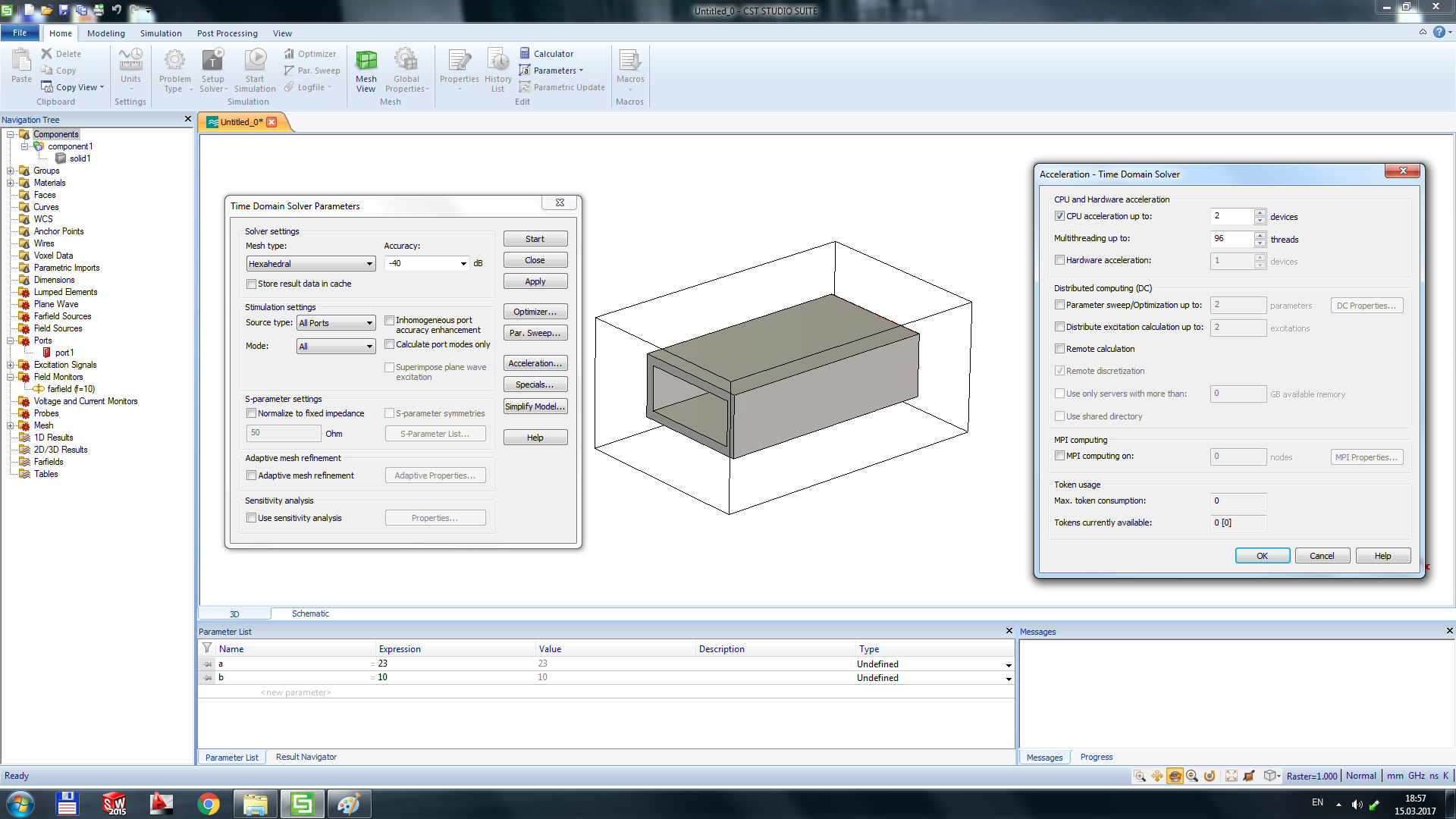
Task: Click the Simplify Model button
Action: pos(535,406)
